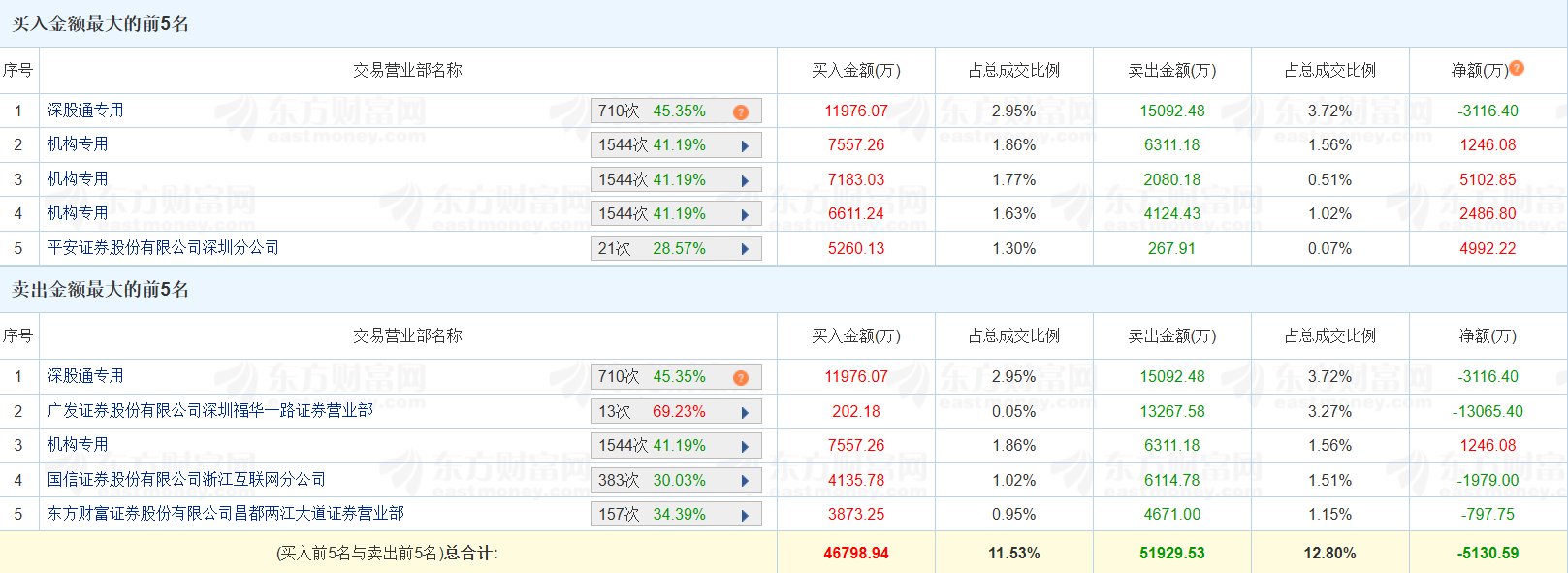The image size is (1568, 573).
Task: Expand buy-table row 2 机构专用 arrow
Action: pos(745,146)
